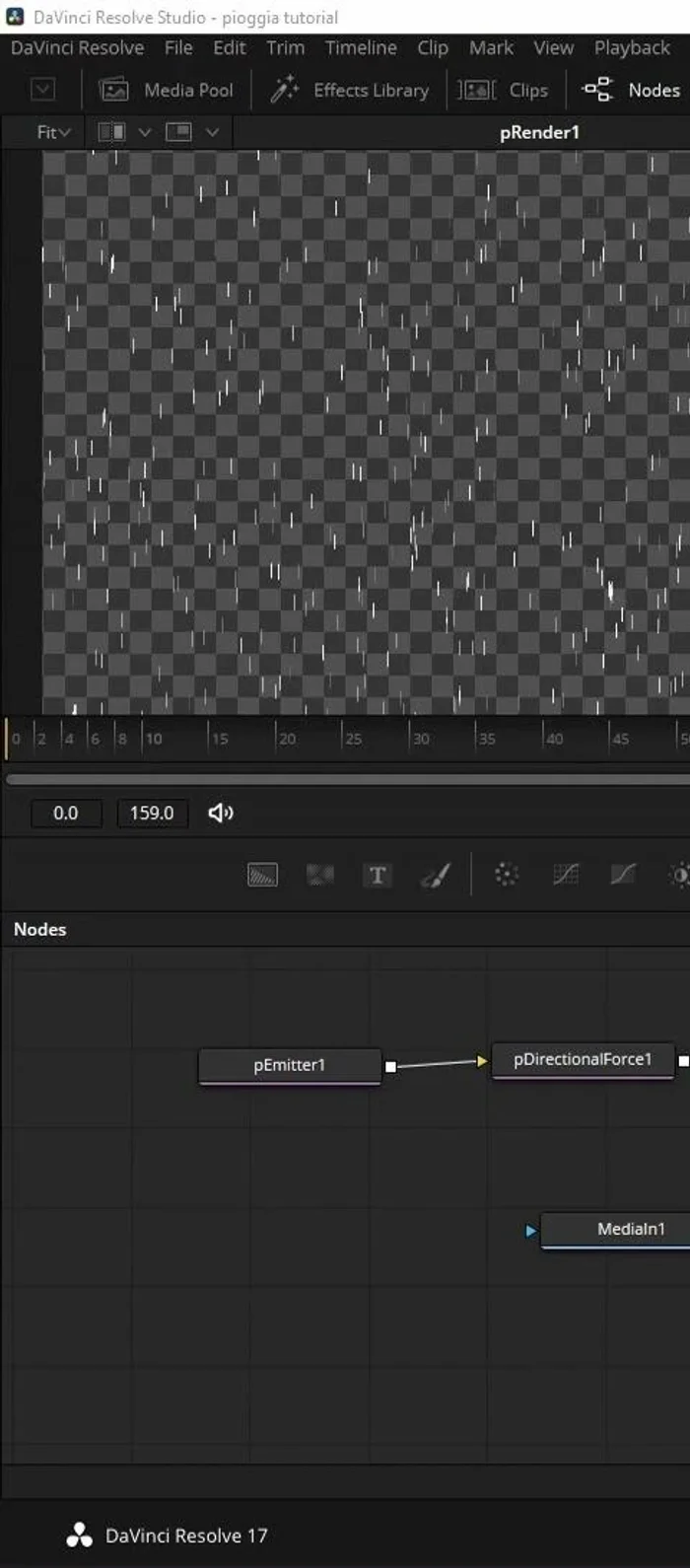This screenshot has height=1568, width=690.
Task: Expand the viewer layout dropdown arrow
Action: (212, 132)
